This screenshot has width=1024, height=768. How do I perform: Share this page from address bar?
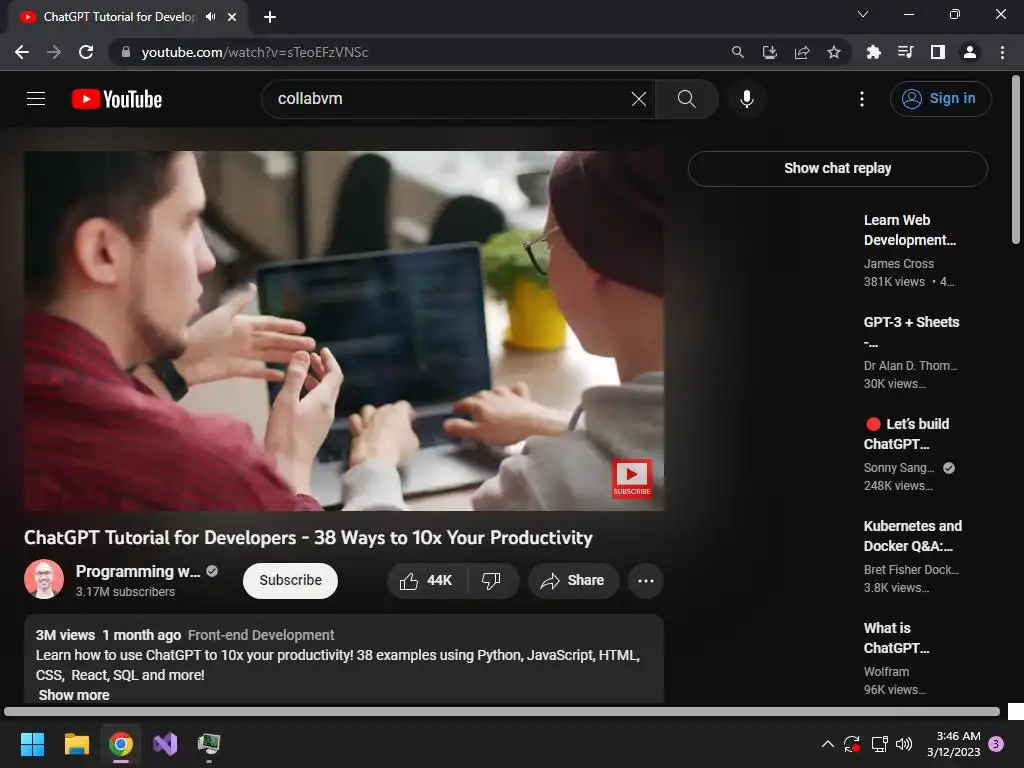[x=802, y=52]
